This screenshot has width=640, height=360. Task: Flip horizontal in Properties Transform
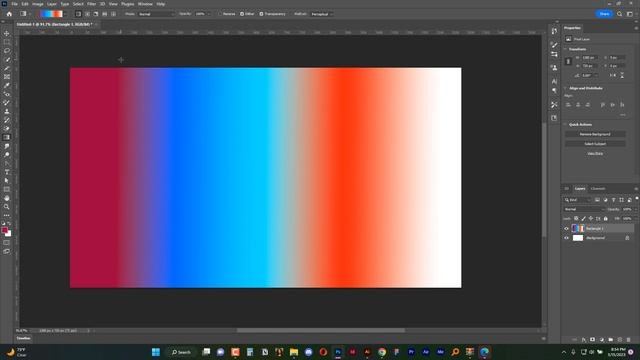[x=613, y=76]
